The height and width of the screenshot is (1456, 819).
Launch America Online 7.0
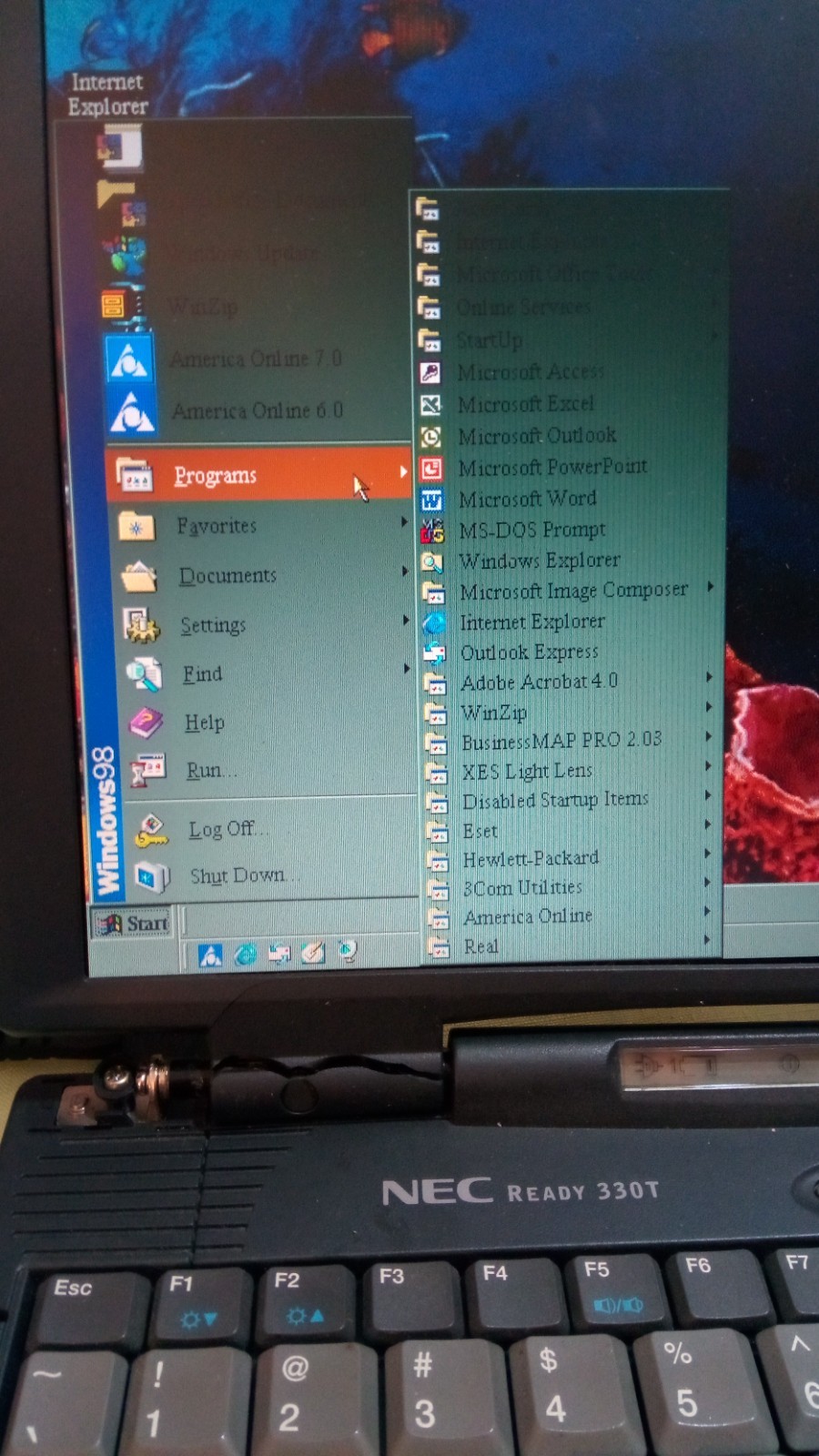pos(259,359)
